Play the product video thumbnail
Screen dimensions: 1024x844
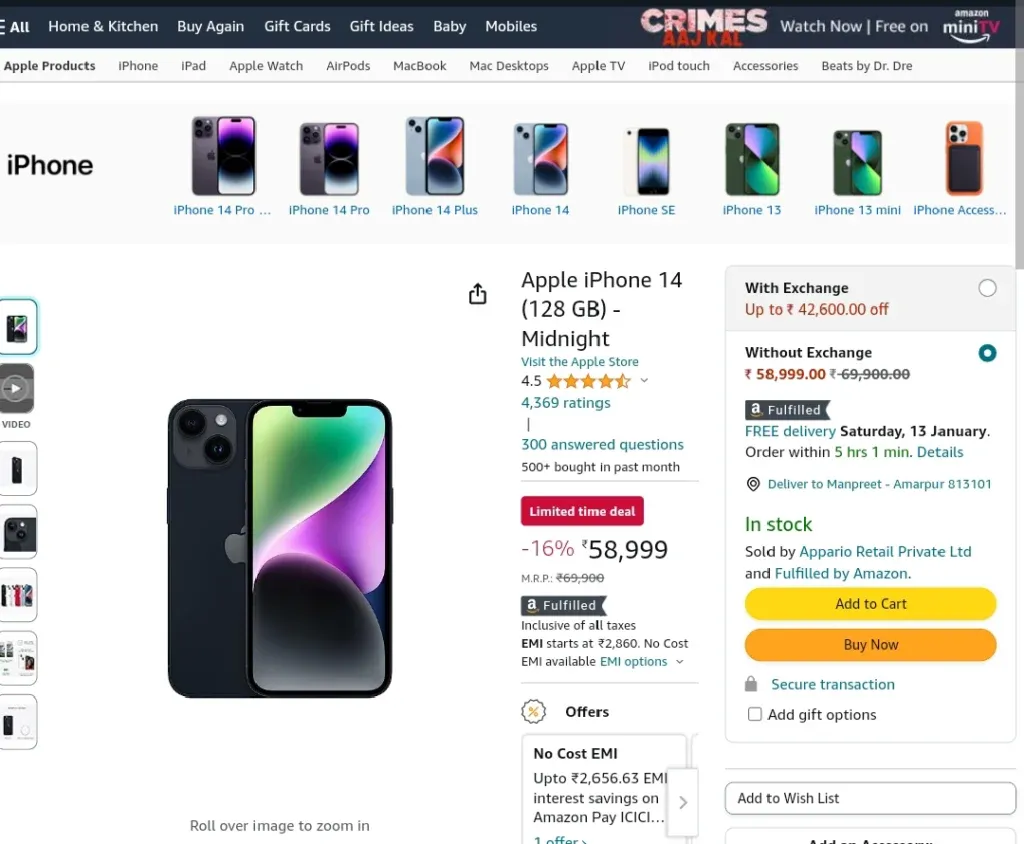click(16, 389)
